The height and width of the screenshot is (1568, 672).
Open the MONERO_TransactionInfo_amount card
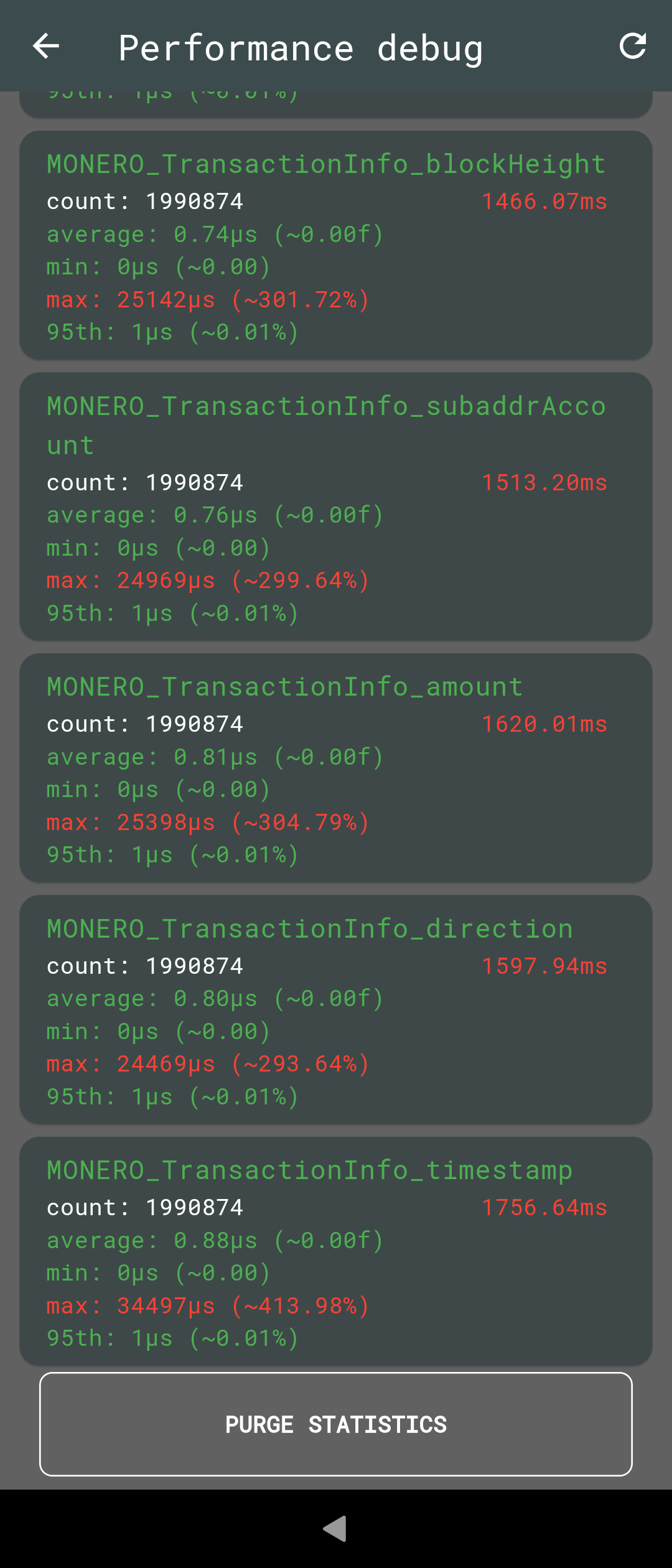click(336, 767)
